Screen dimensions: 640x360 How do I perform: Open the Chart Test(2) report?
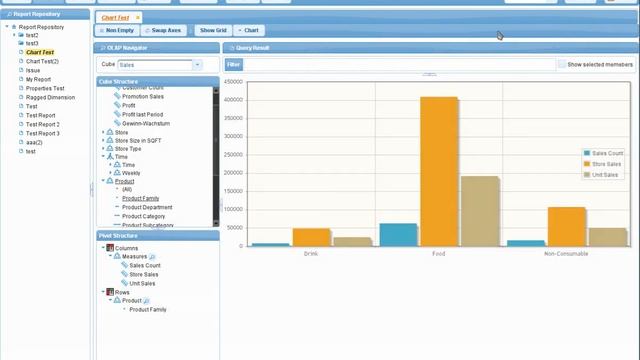coord(42,61)
